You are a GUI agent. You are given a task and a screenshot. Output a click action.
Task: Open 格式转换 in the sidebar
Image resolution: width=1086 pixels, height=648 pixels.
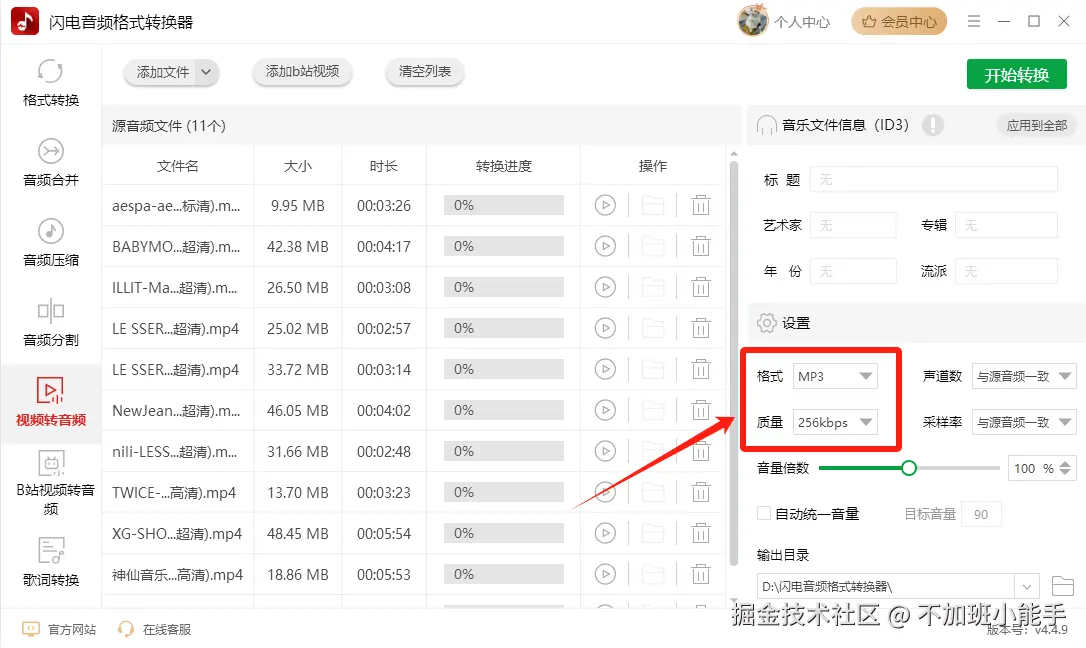point(51,83)
